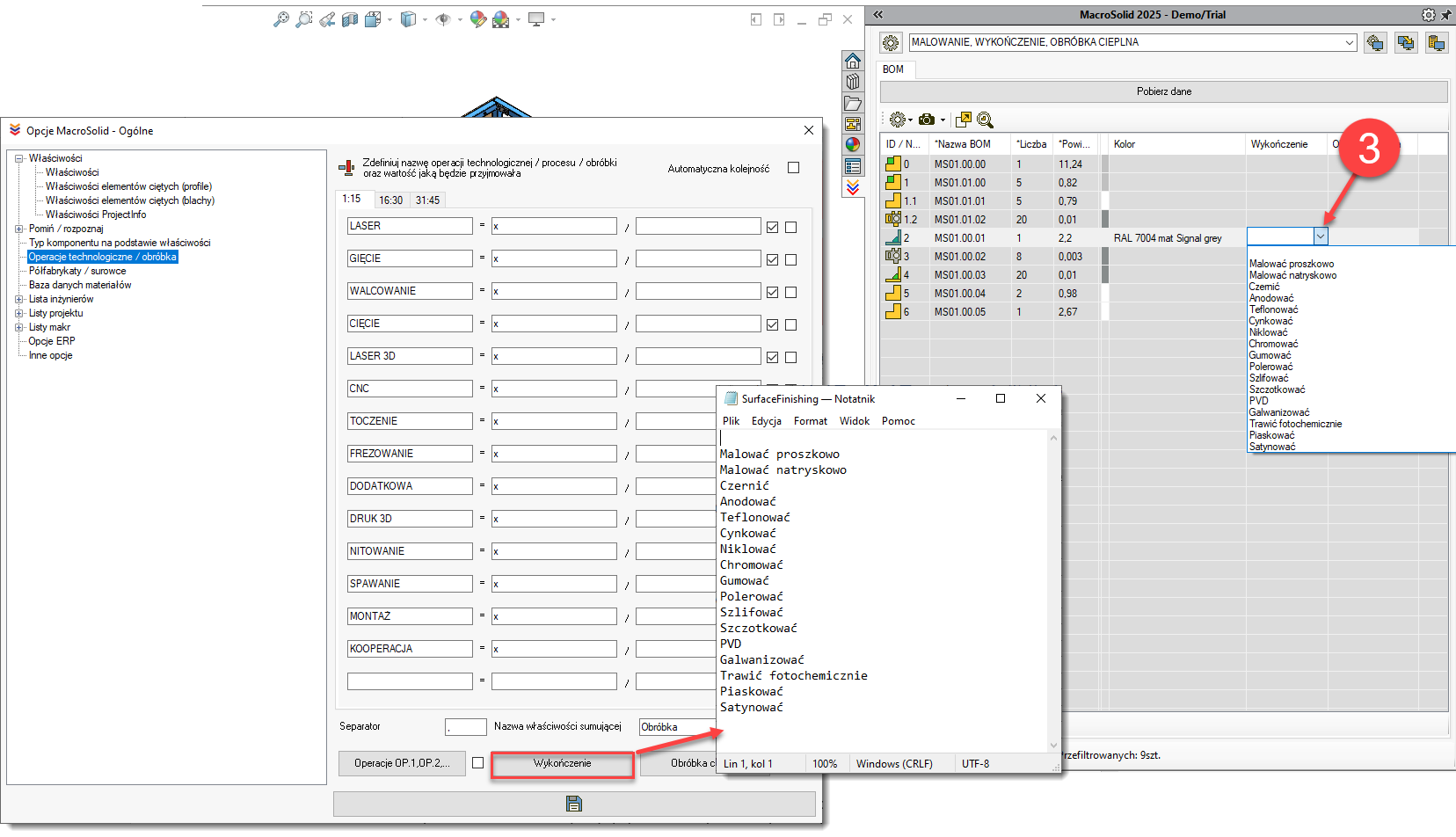Uncheck the first checkbox in CIĘCIE row

point(772,324)
